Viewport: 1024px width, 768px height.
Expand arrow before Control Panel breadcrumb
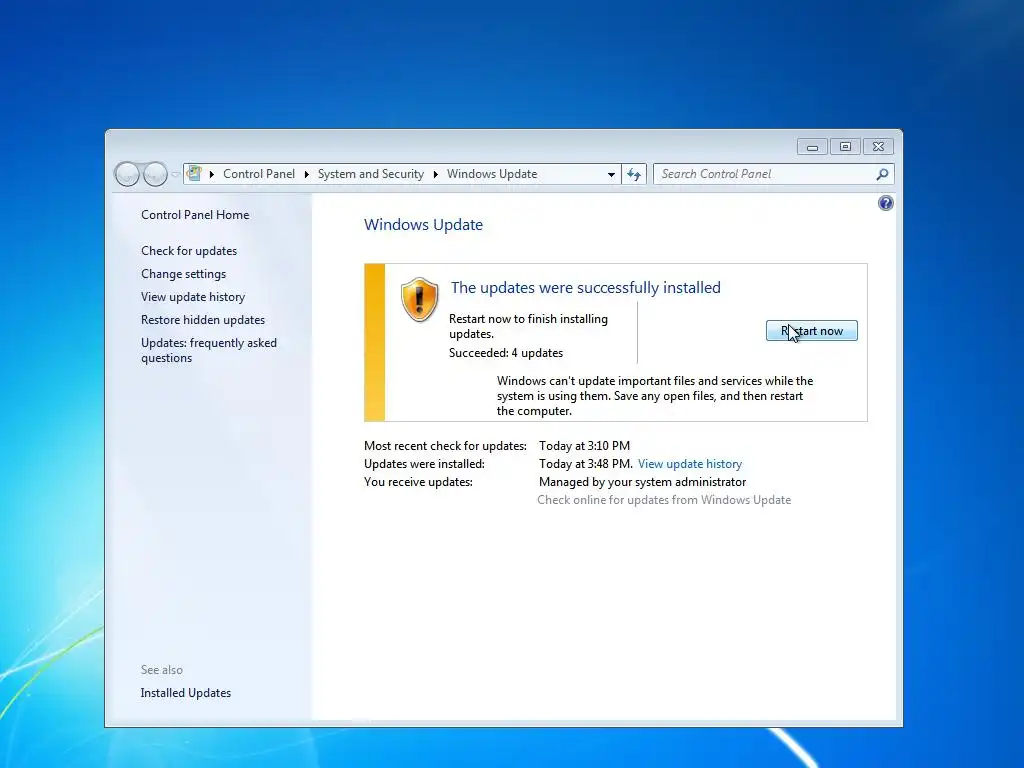click(x=212, y=174)
